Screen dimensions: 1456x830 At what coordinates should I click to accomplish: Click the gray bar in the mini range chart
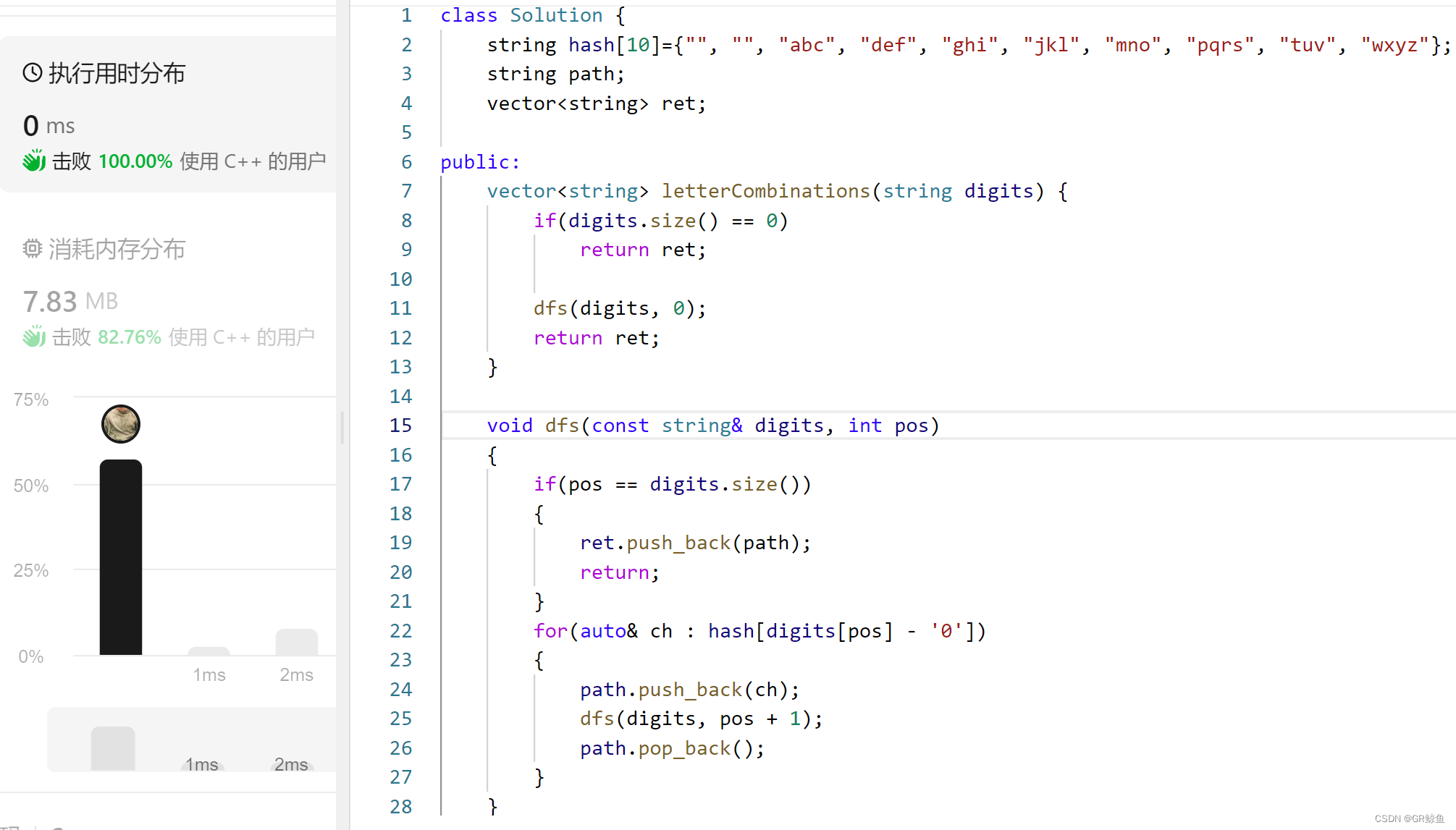coord(113,748)
